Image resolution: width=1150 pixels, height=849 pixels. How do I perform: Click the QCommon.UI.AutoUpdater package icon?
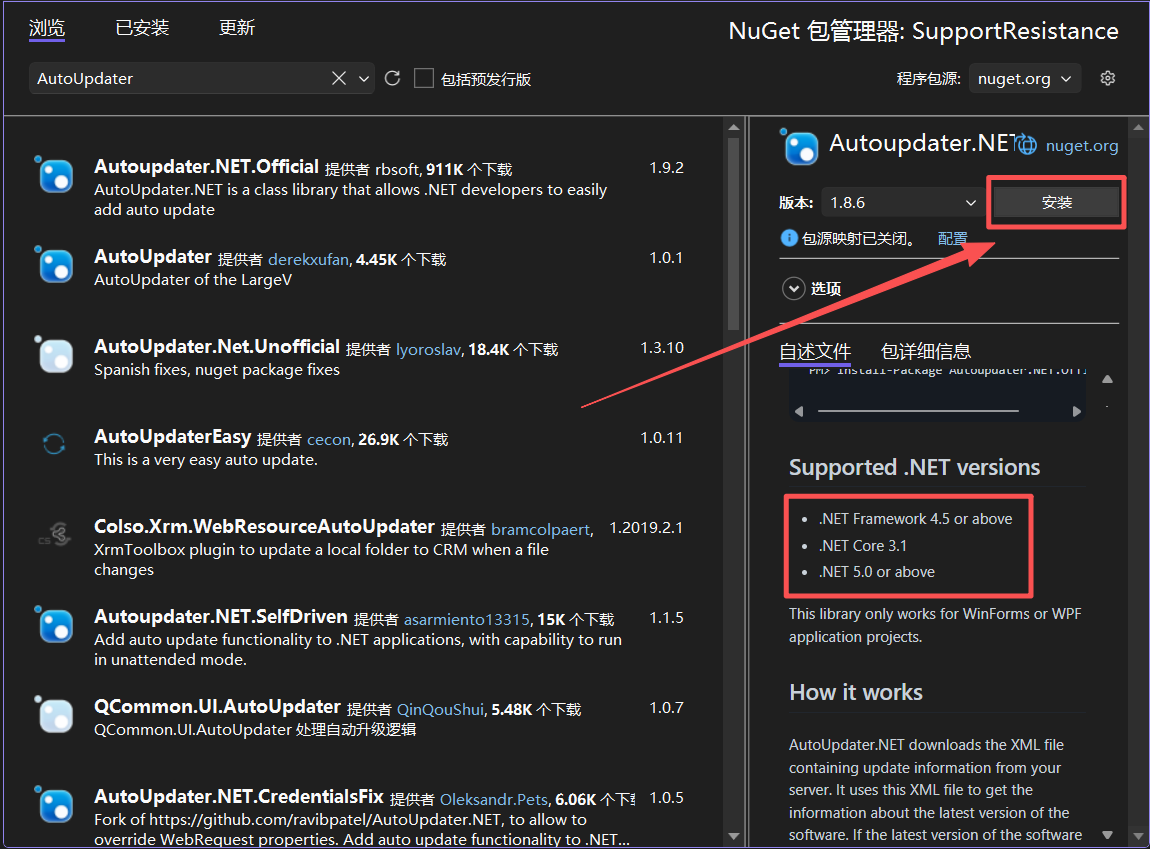pyautogui.click(x=54, y=716)
